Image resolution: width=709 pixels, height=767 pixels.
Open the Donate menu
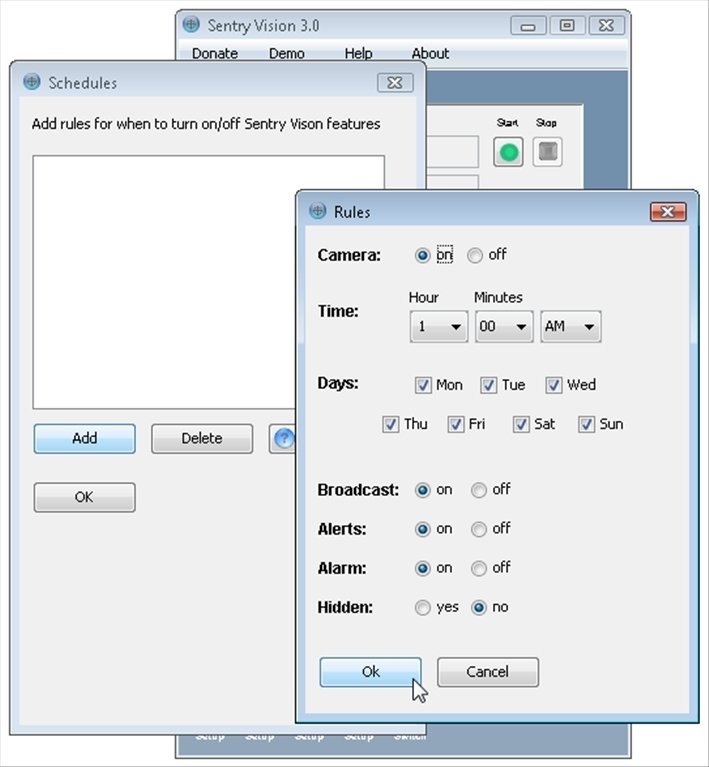(x=215, y=53)
